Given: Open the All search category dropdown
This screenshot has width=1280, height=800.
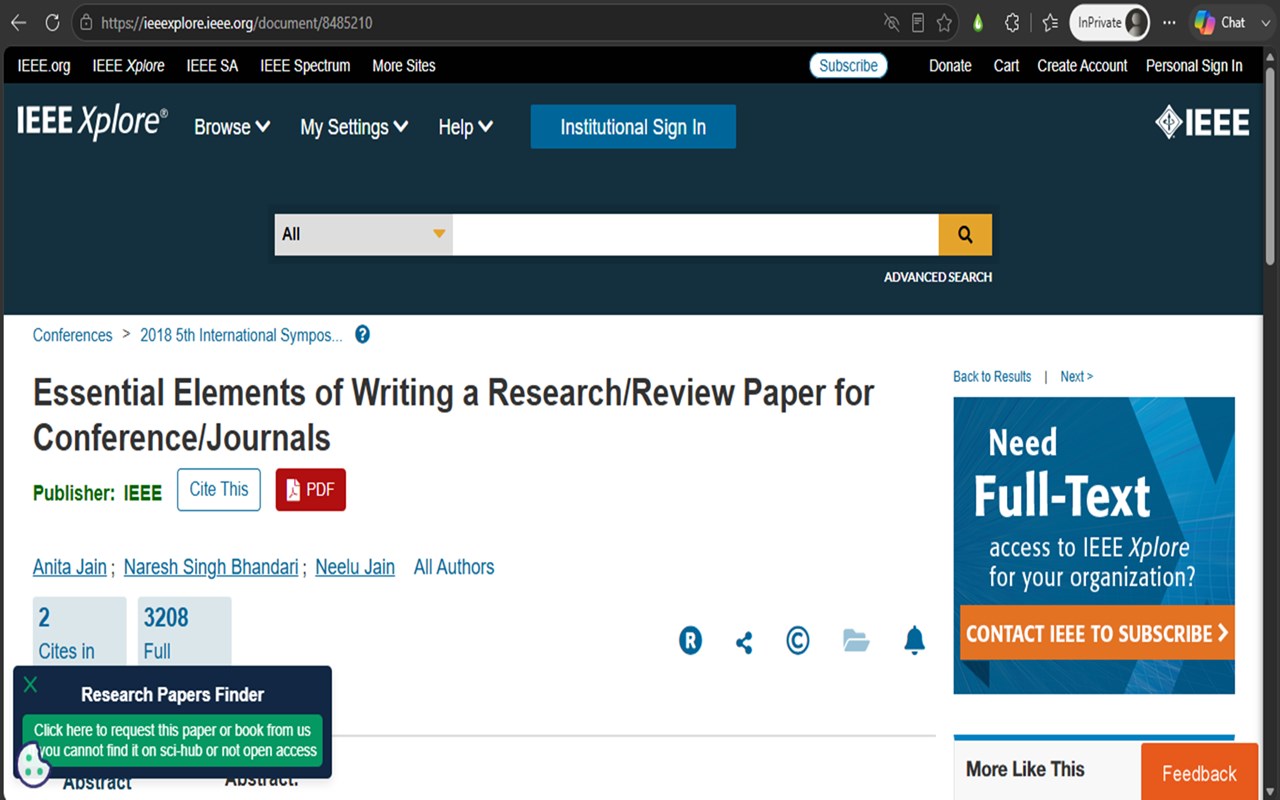Looking at the screenshot, I should [363, 234].
